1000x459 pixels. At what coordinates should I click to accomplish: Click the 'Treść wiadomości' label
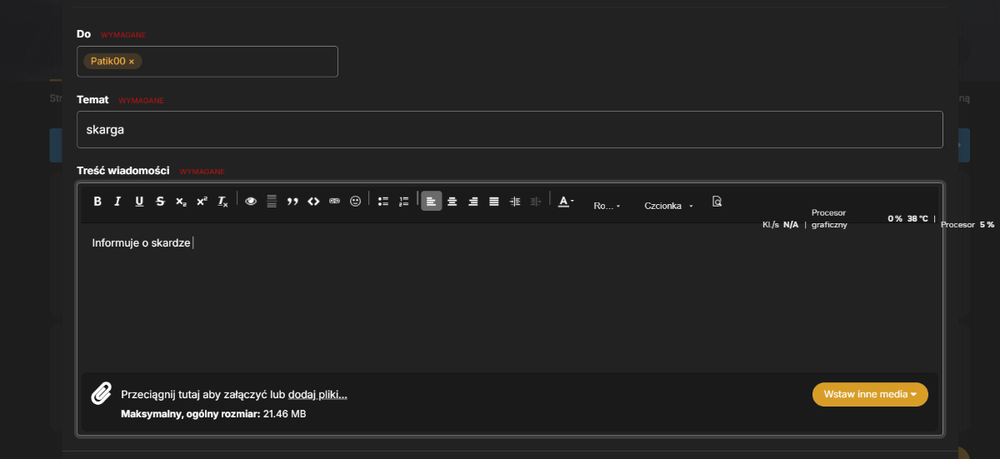point(123,170)
